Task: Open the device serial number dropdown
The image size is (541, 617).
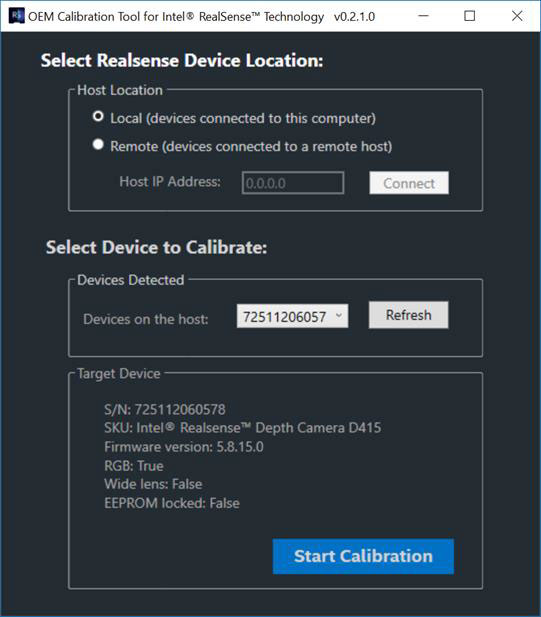Action: [292, 316]
